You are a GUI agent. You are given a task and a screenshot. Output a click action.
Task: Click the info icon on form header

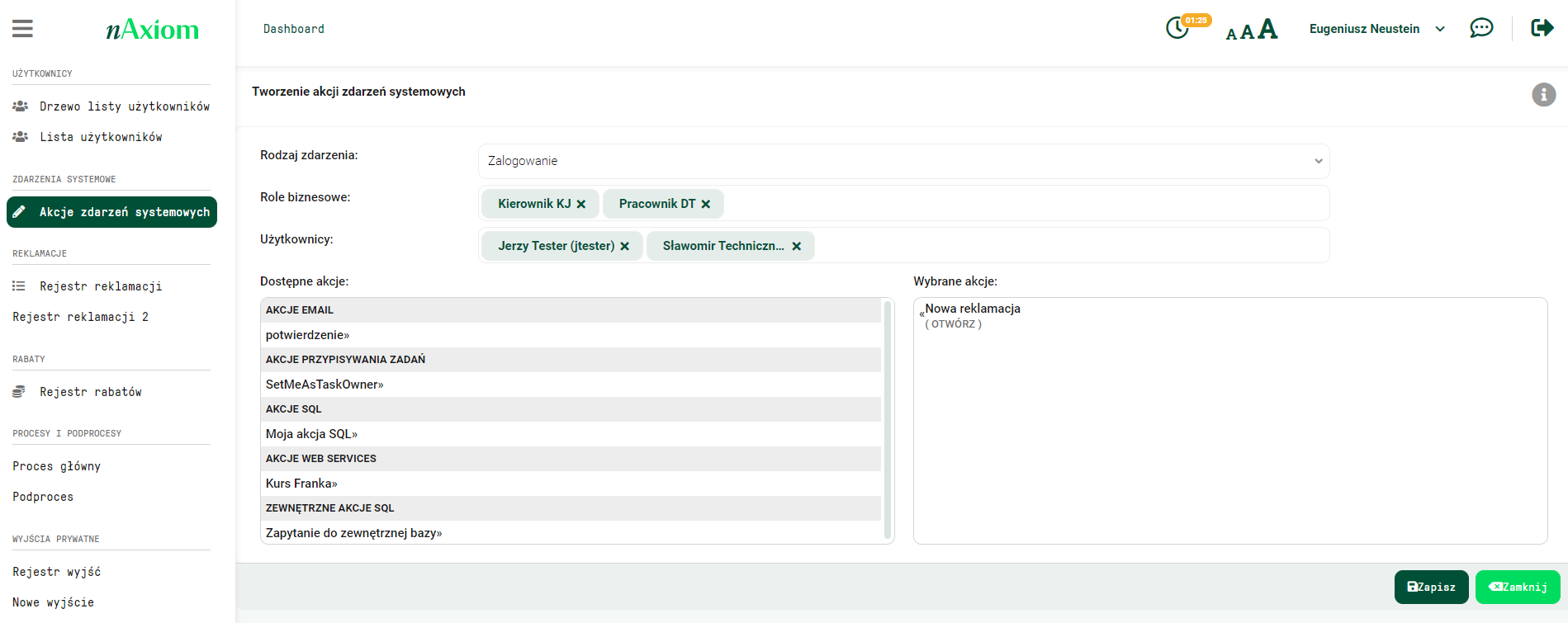1543,95
